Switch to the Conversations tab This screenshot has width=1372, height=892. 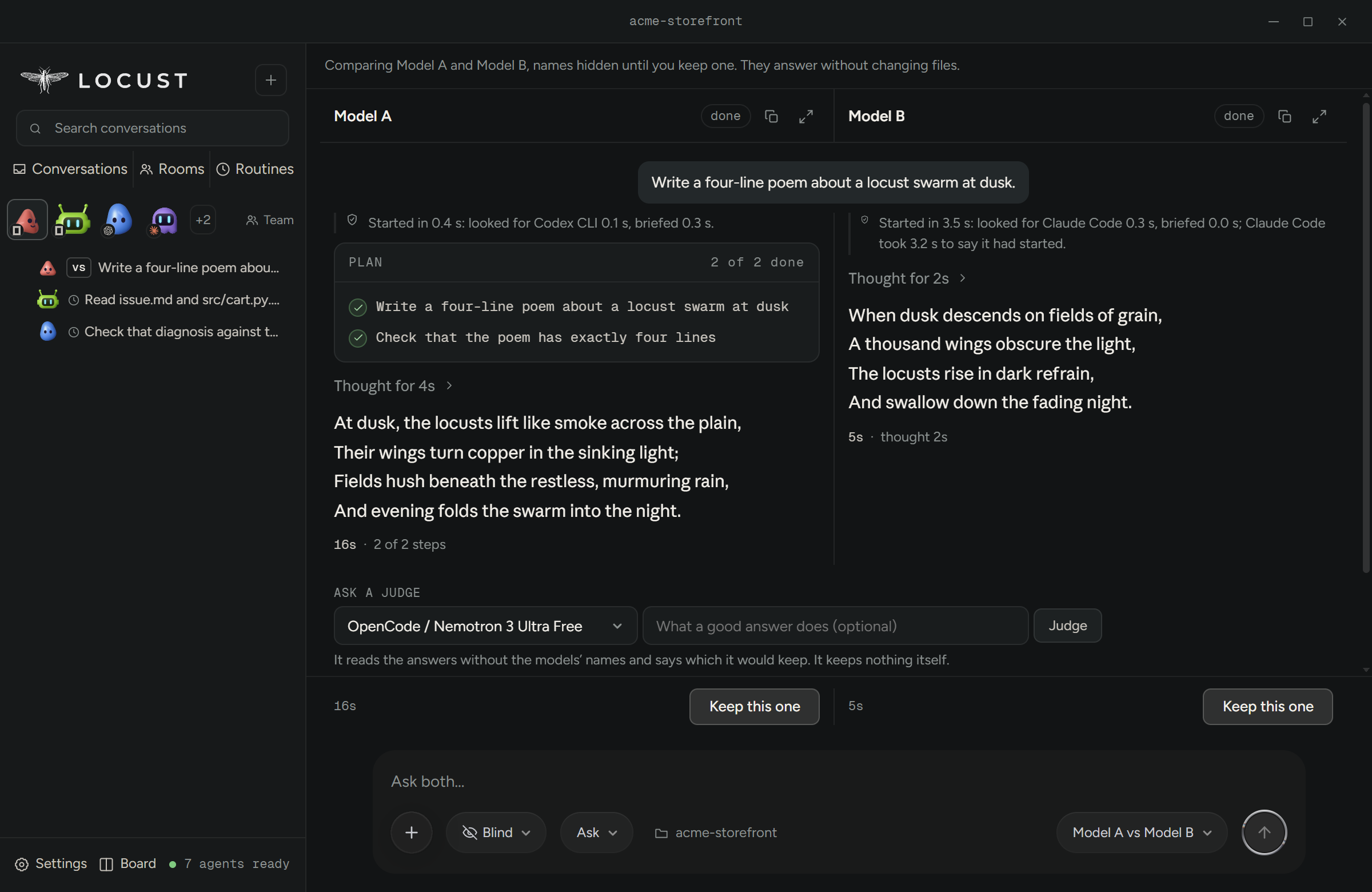(70, 169)
